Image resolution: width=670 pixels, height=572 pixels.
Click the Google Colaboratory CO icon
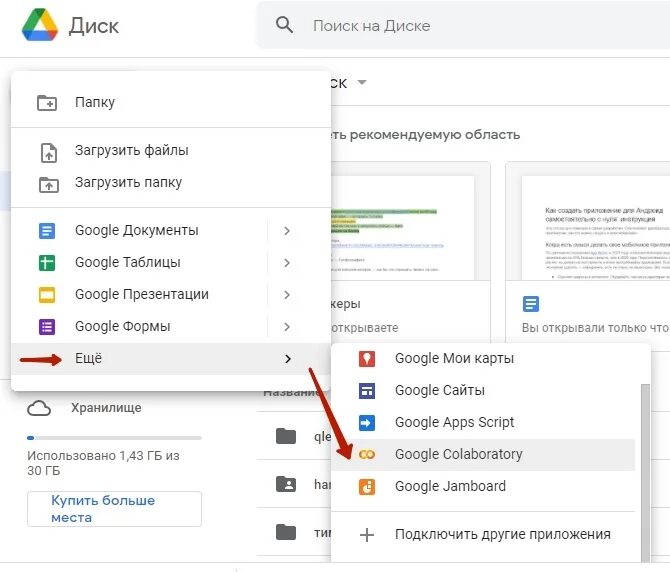(x=367, y=455)
